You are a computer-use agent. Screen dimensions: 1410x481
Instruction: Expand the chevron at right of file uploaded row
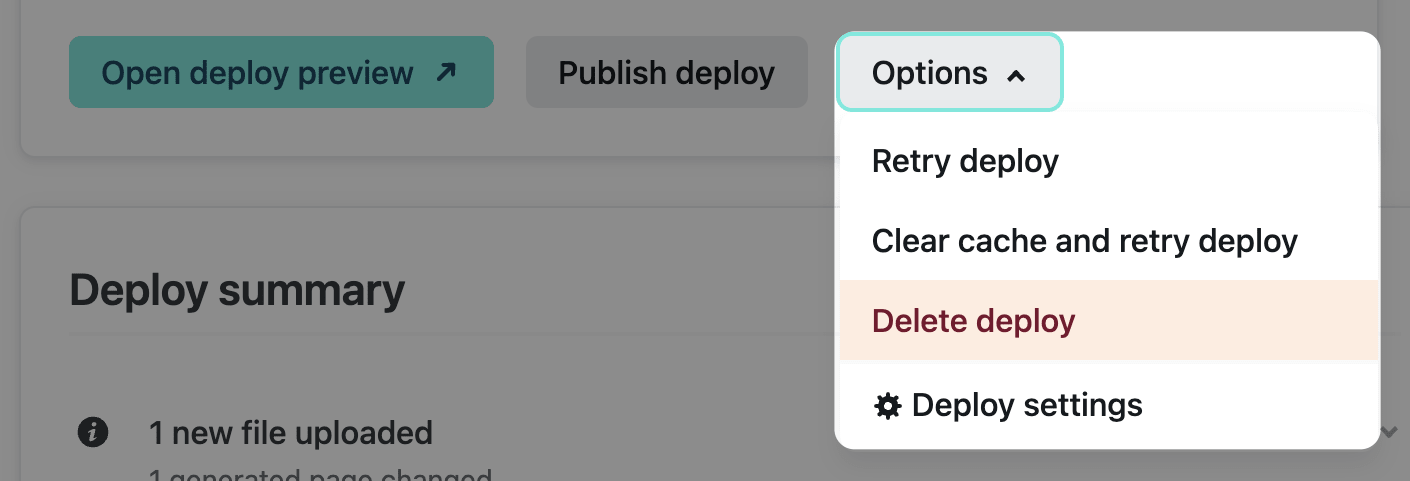pyautogui.click(x=1389, y=432)
